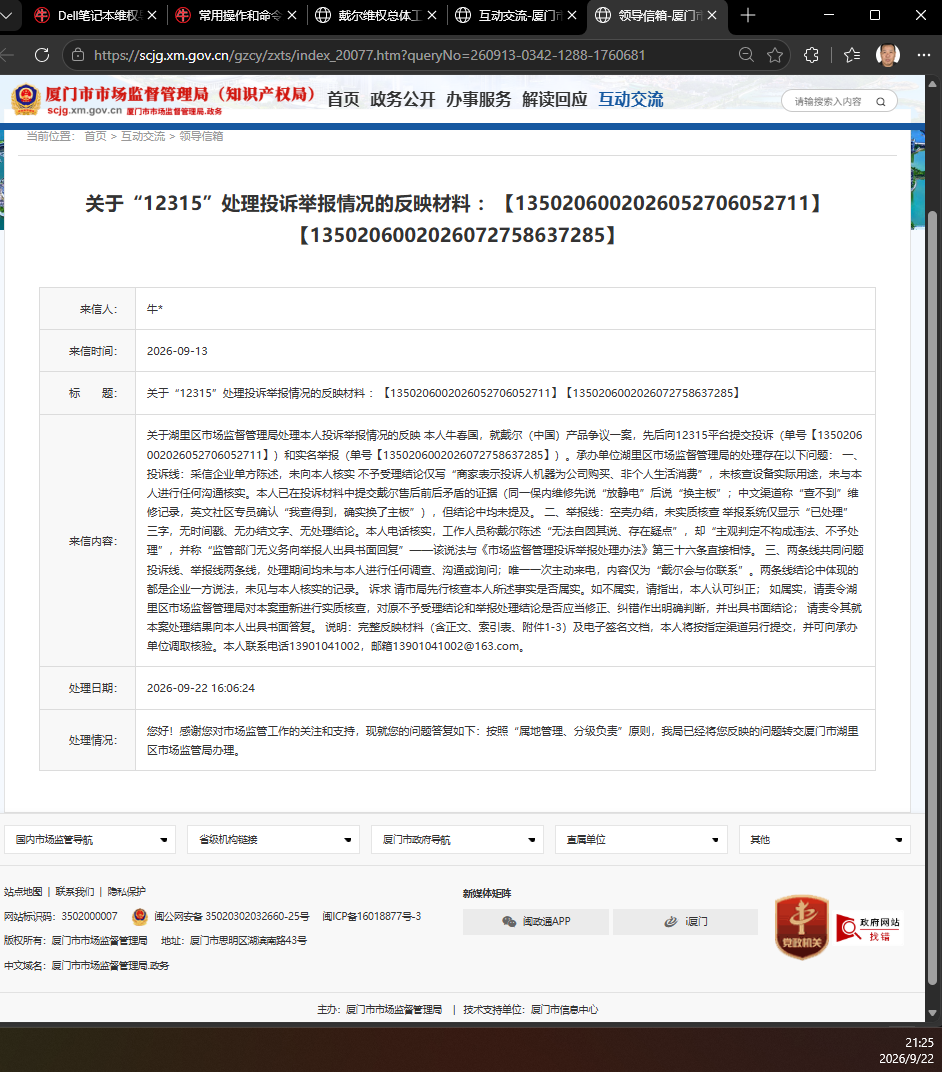Click the search magnifier in site search box
The width and height of the screenshot is (942, 1072).
coord(881,102)
